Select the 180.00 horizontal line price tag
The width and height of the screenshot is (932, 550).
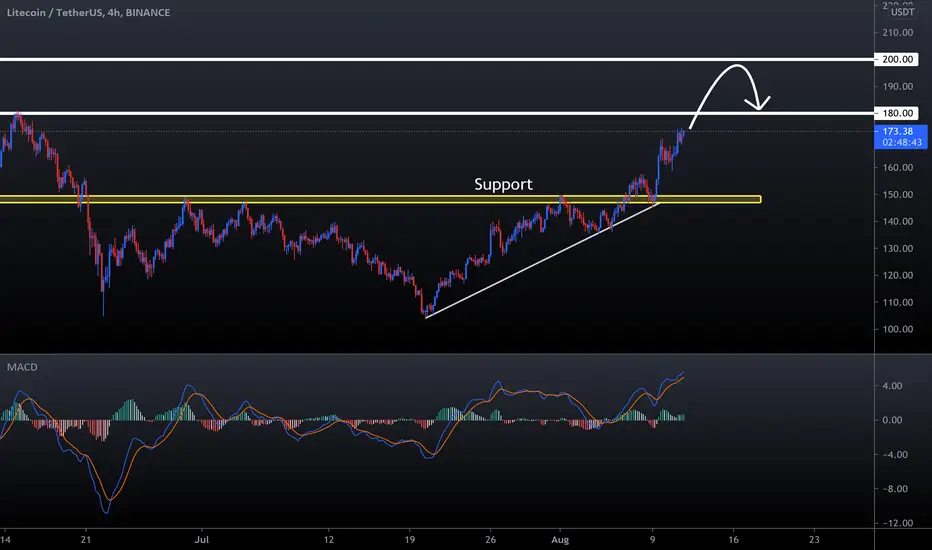[897, 113]
